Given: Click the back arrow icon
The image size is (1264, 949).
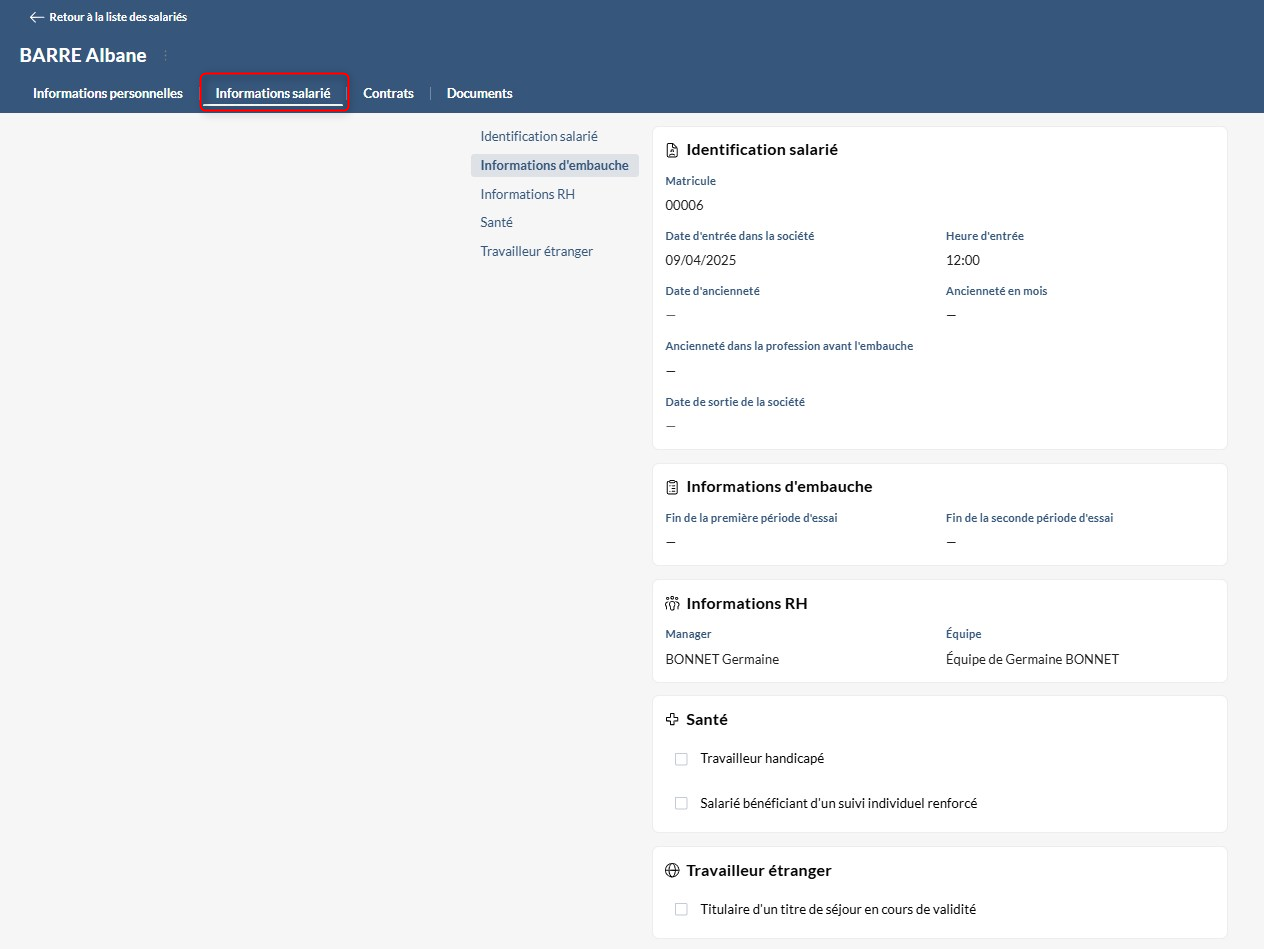Looking at the screenshot, I should click(37, 17).
